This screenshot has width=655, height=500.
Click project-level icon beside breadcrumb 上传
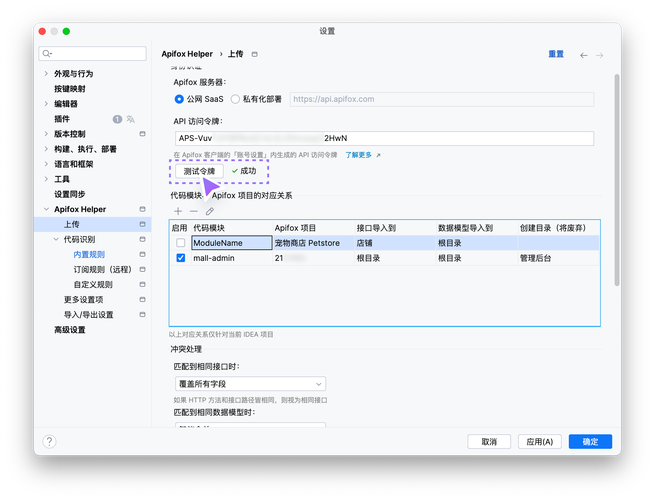click(254, 54)
